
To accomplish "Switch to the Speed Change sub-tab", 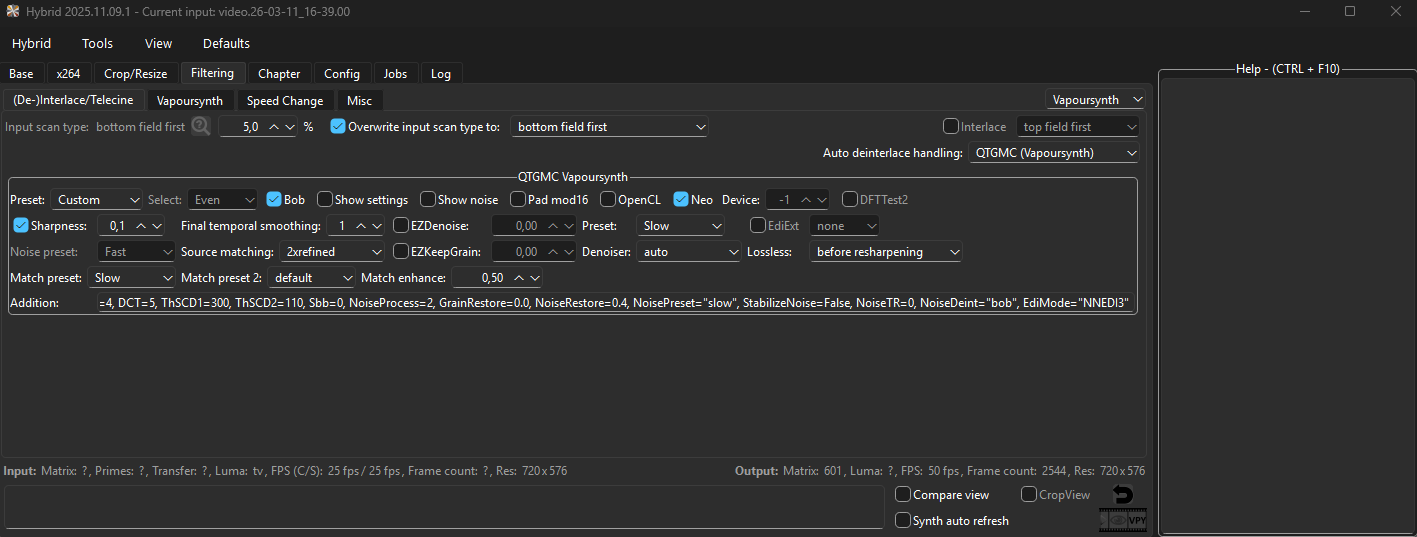I will pyautogui.click(x=285, y=100).
